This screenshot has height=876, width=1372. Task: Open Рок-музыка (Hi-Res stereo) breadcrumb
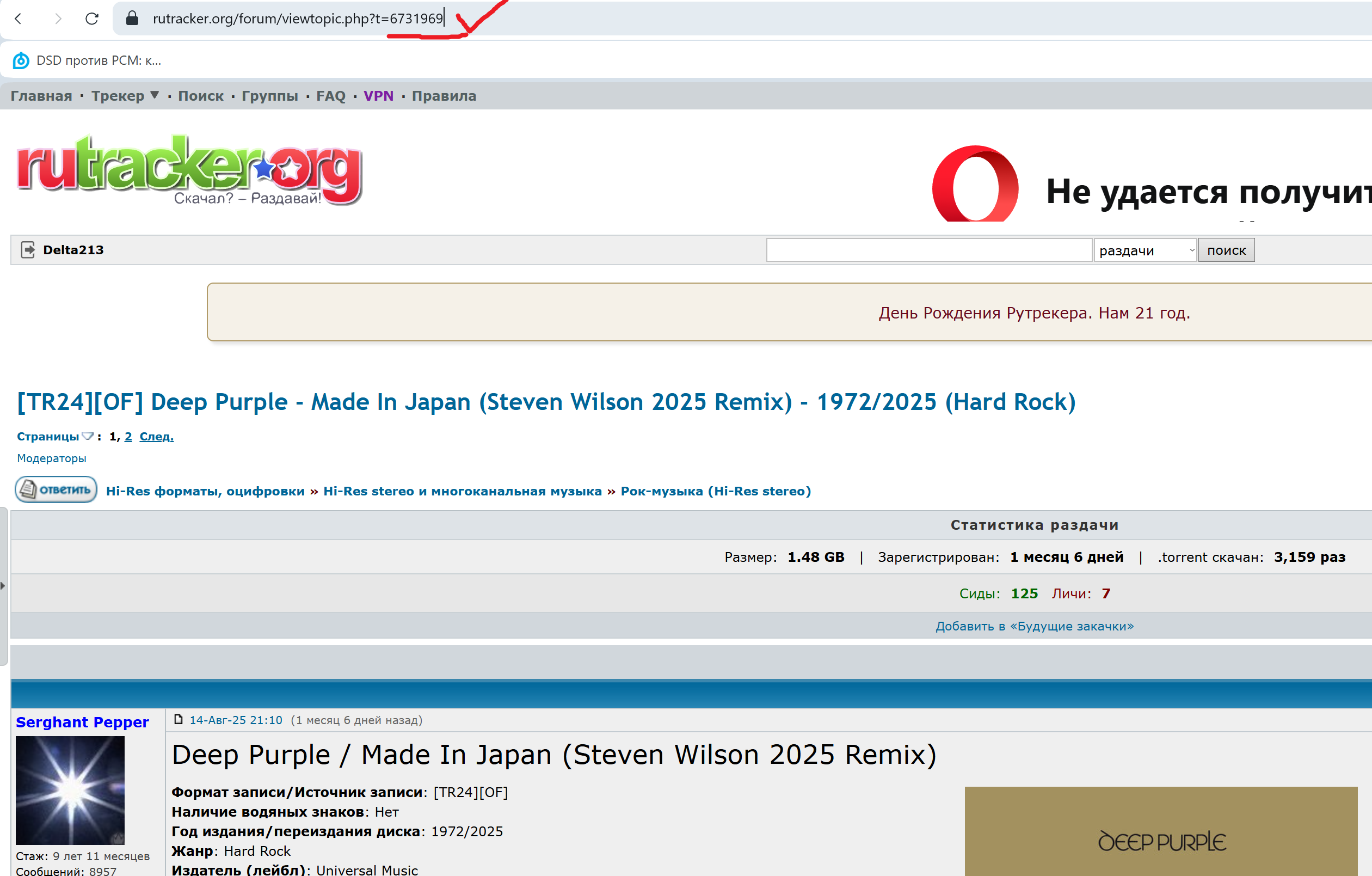pos(716,491)
